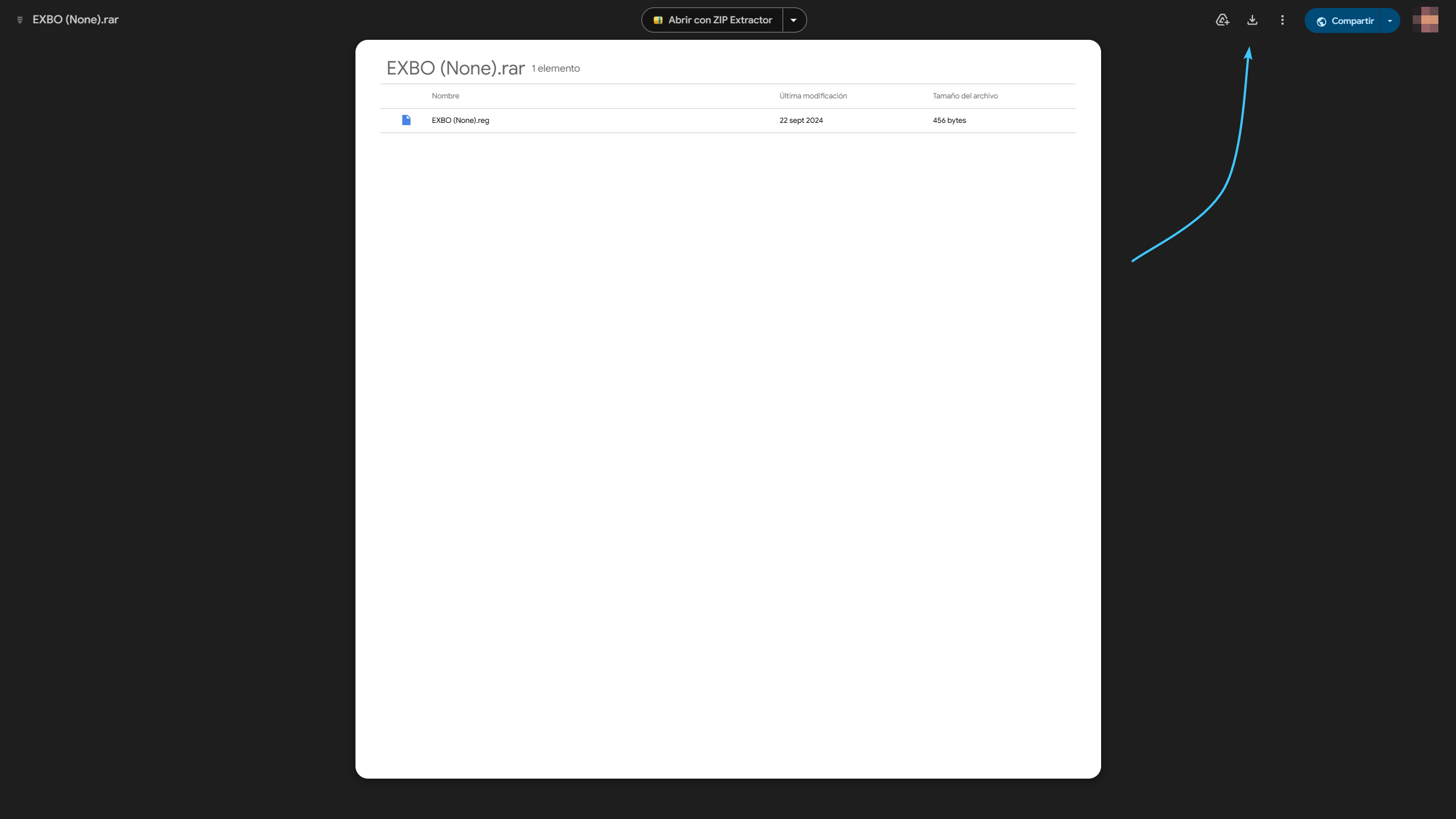Download the file using the download icon

pos(1252,20)
